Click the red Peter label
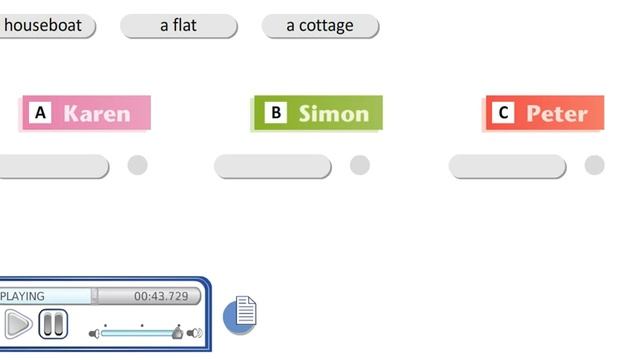 (543, 113)
